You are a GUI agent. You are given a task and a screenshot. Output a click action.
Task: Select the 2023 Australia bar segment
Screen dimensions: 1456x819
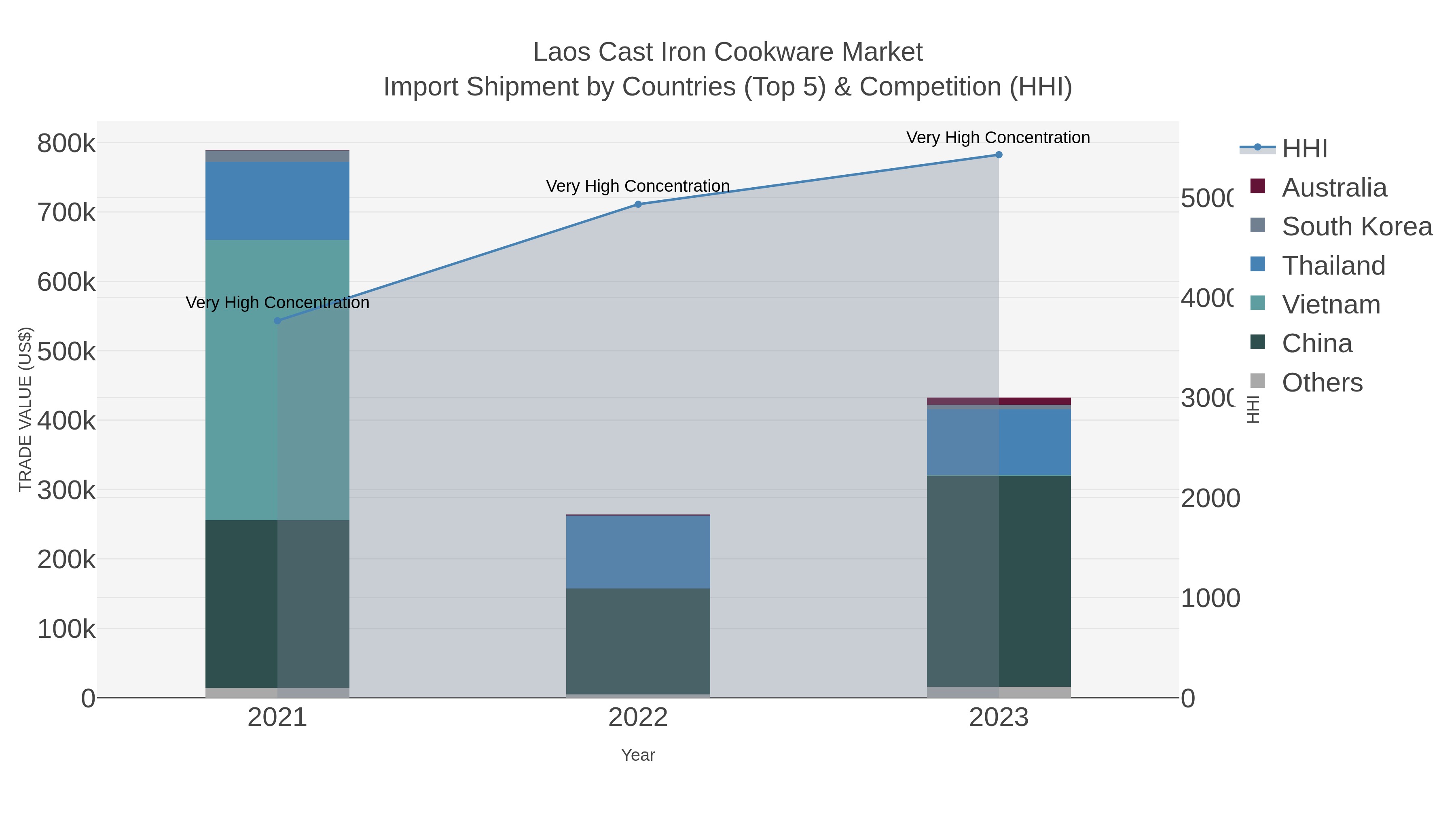click(x=999, y=401)
